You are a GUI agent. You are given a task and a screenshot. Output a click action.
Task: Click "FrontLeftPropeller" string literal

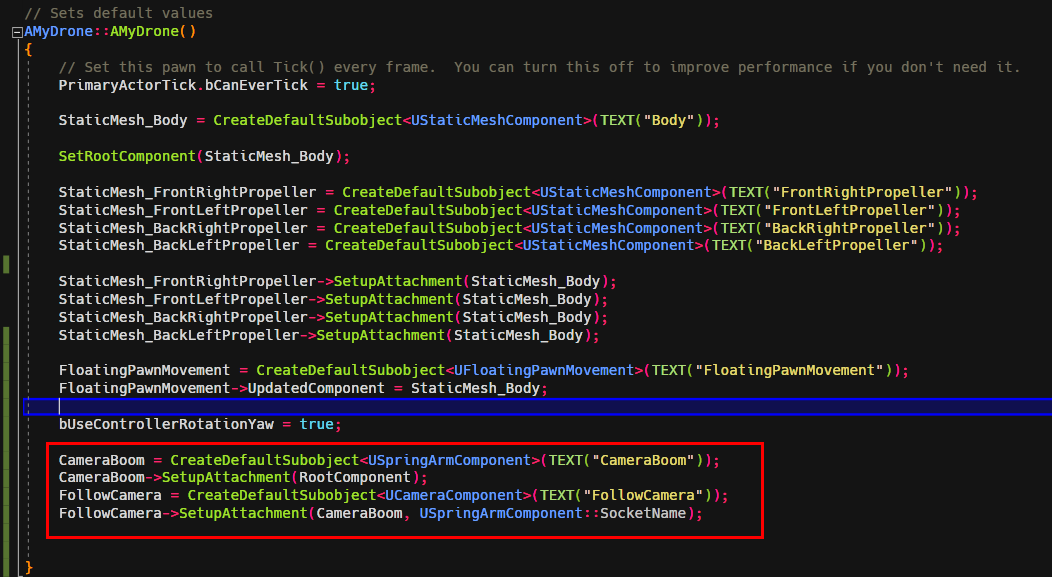[x=849, y=210]
